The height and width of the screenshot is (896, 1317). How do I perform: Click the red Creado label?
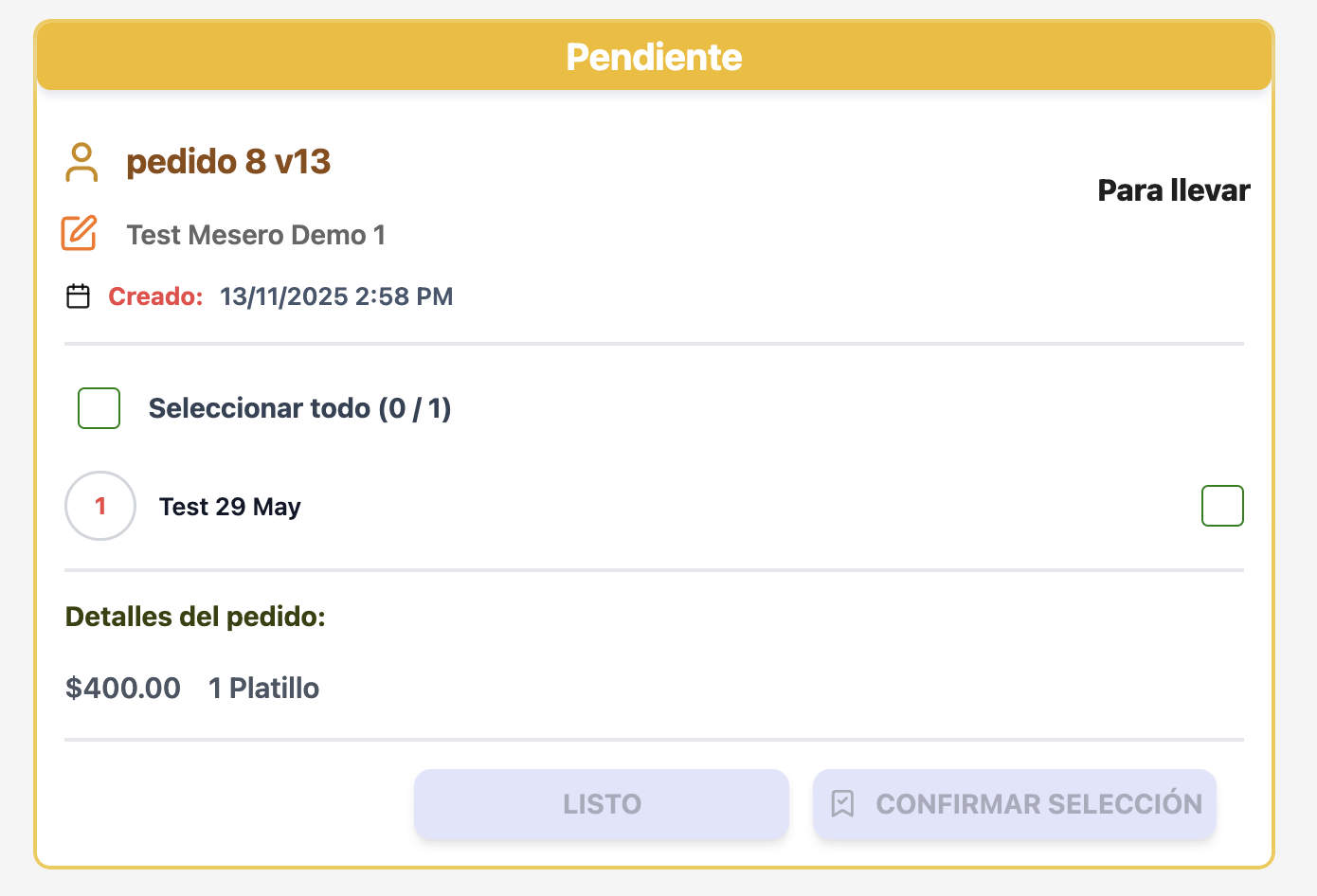155,296
